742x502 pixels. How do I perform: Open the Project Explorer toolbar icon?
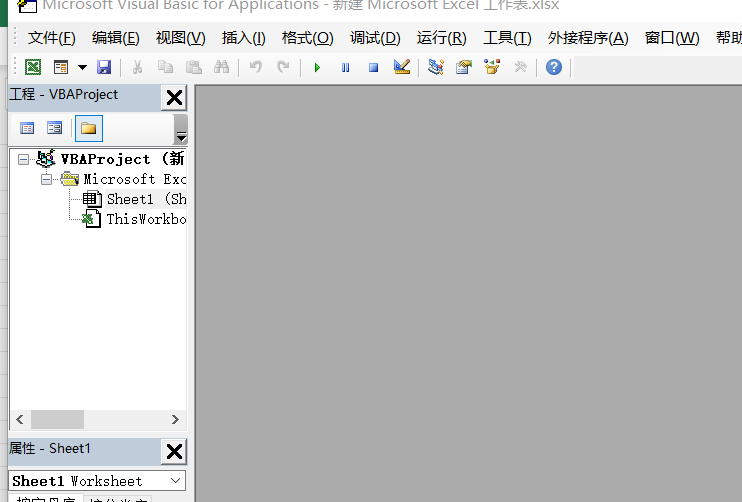[436, 67]
